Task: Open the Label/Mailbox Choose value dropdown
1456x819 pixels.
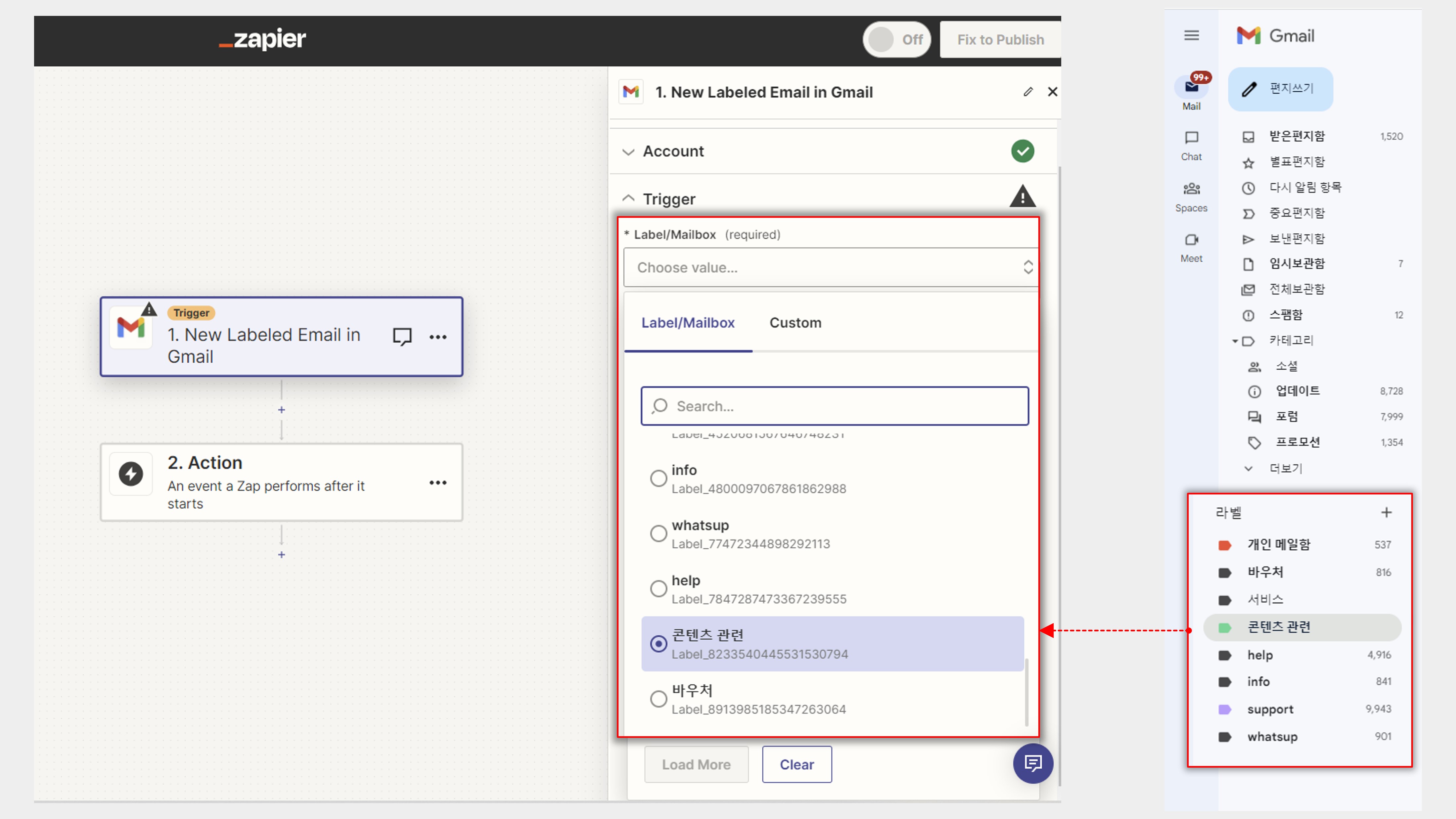Action: [831, 267]
